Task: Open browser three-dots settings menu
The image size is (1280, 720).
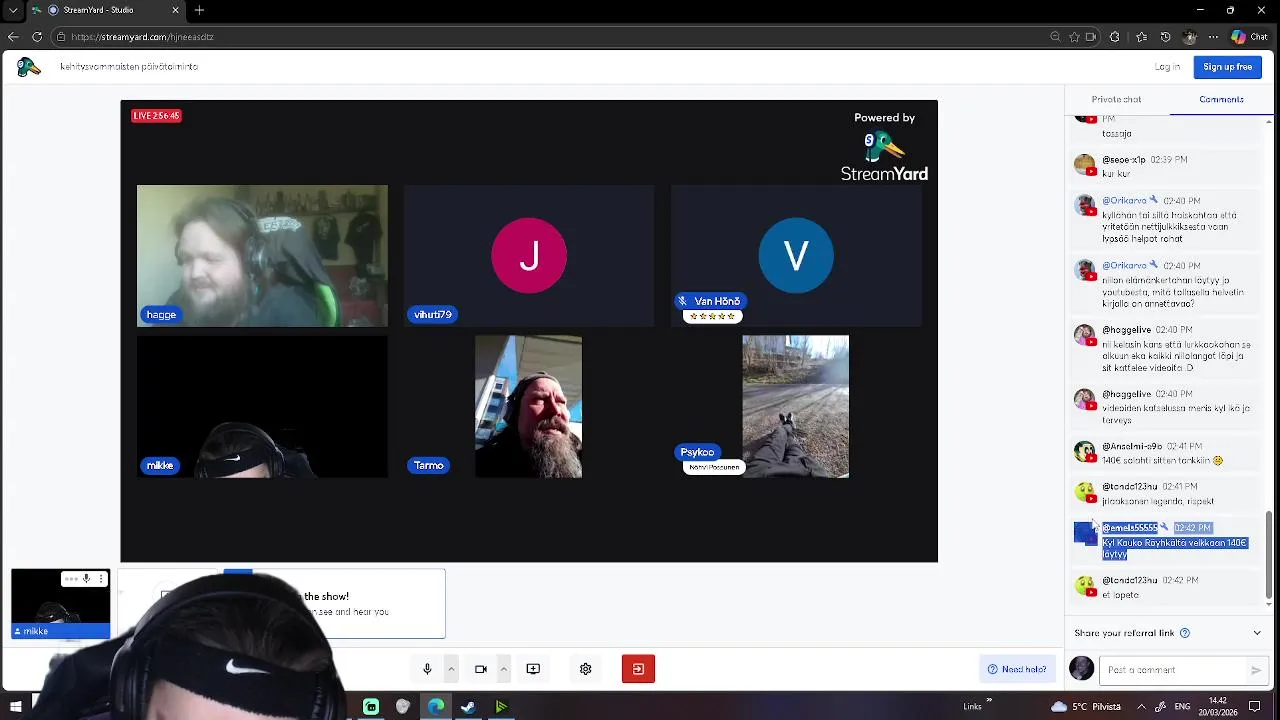Action: pos(1213,37)
